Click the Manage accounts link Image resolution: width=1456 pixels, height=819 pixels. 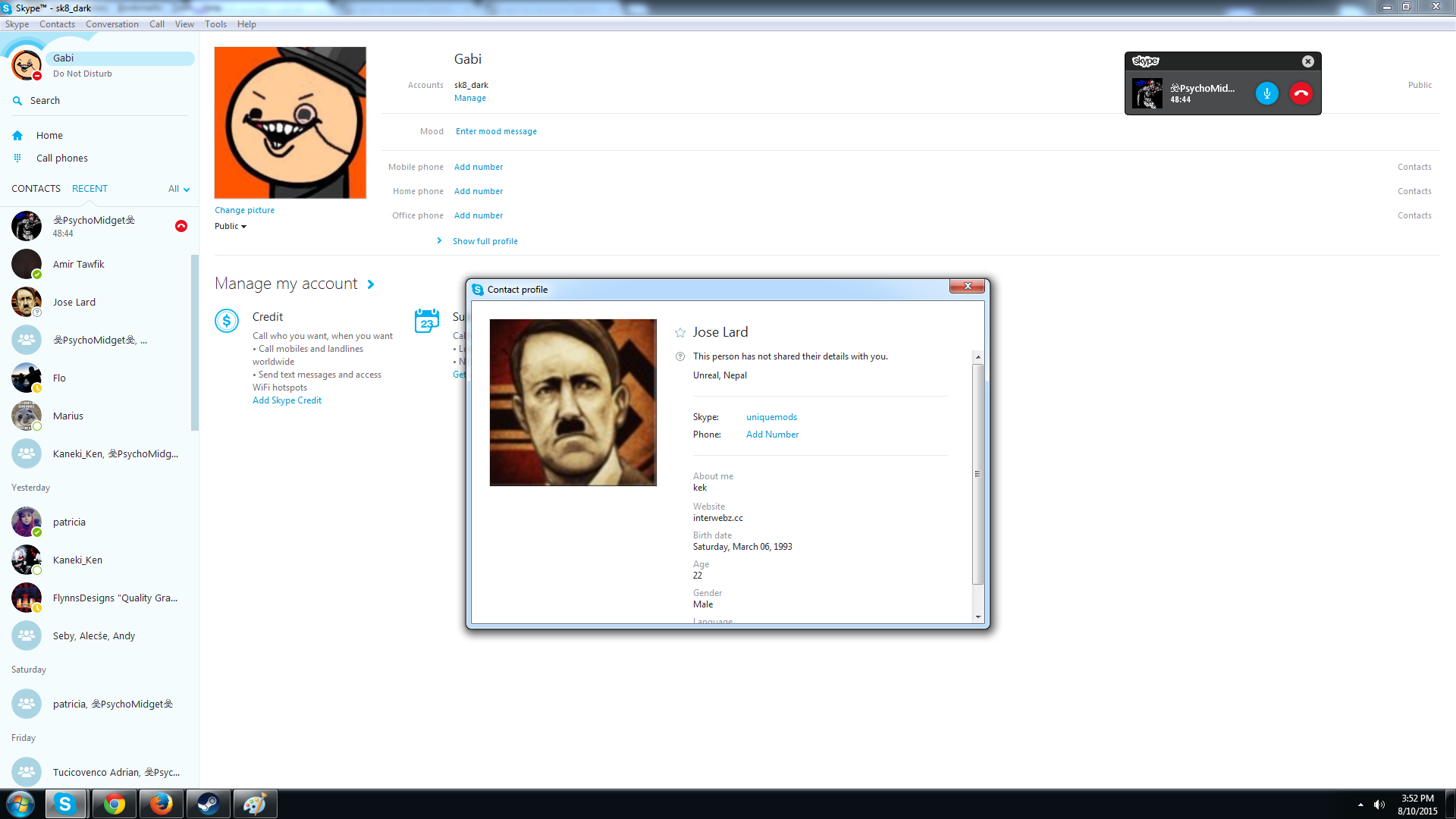(470, 98)
